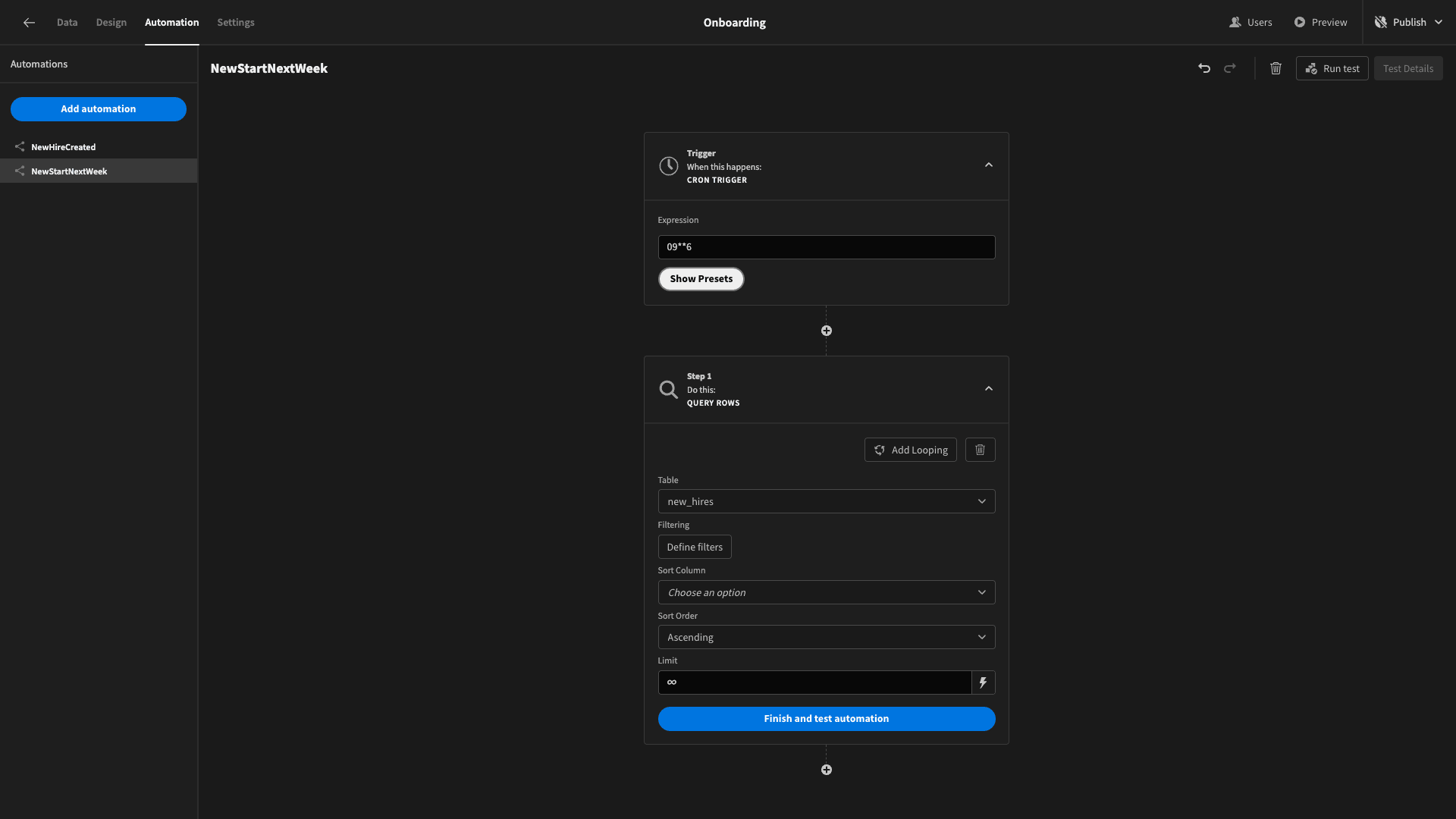1456x819 pixels.
Task: Click Define filters button
Action: tap(695, 547)
